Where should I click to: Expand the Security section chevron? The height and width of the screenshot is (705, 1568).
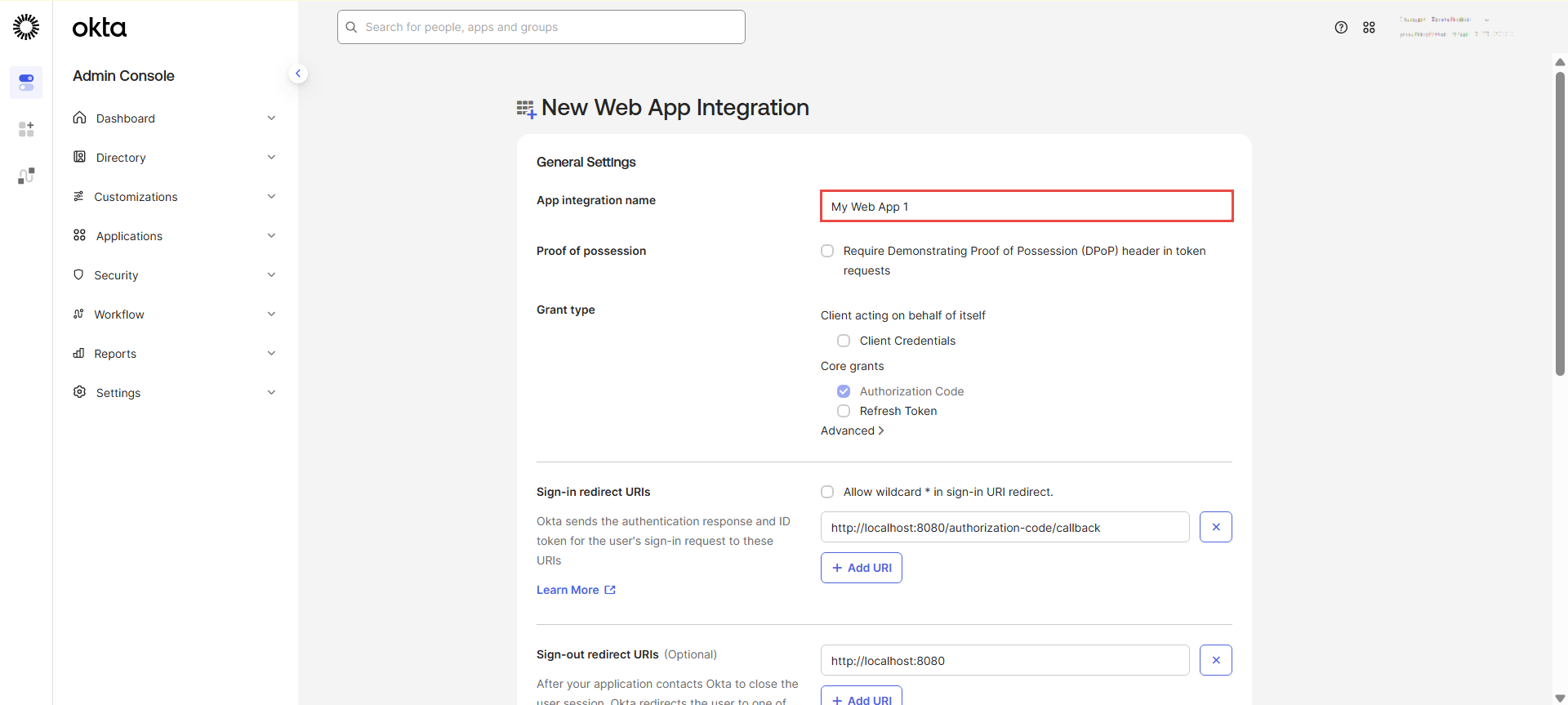[x=271, y=275]
